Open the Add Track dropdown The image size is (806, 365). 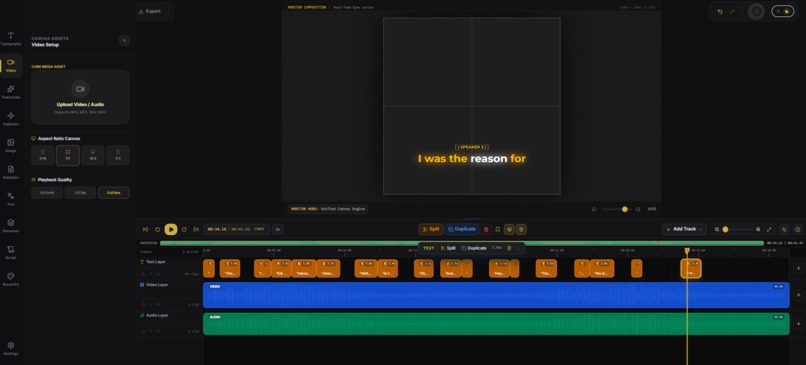[684, 229]
